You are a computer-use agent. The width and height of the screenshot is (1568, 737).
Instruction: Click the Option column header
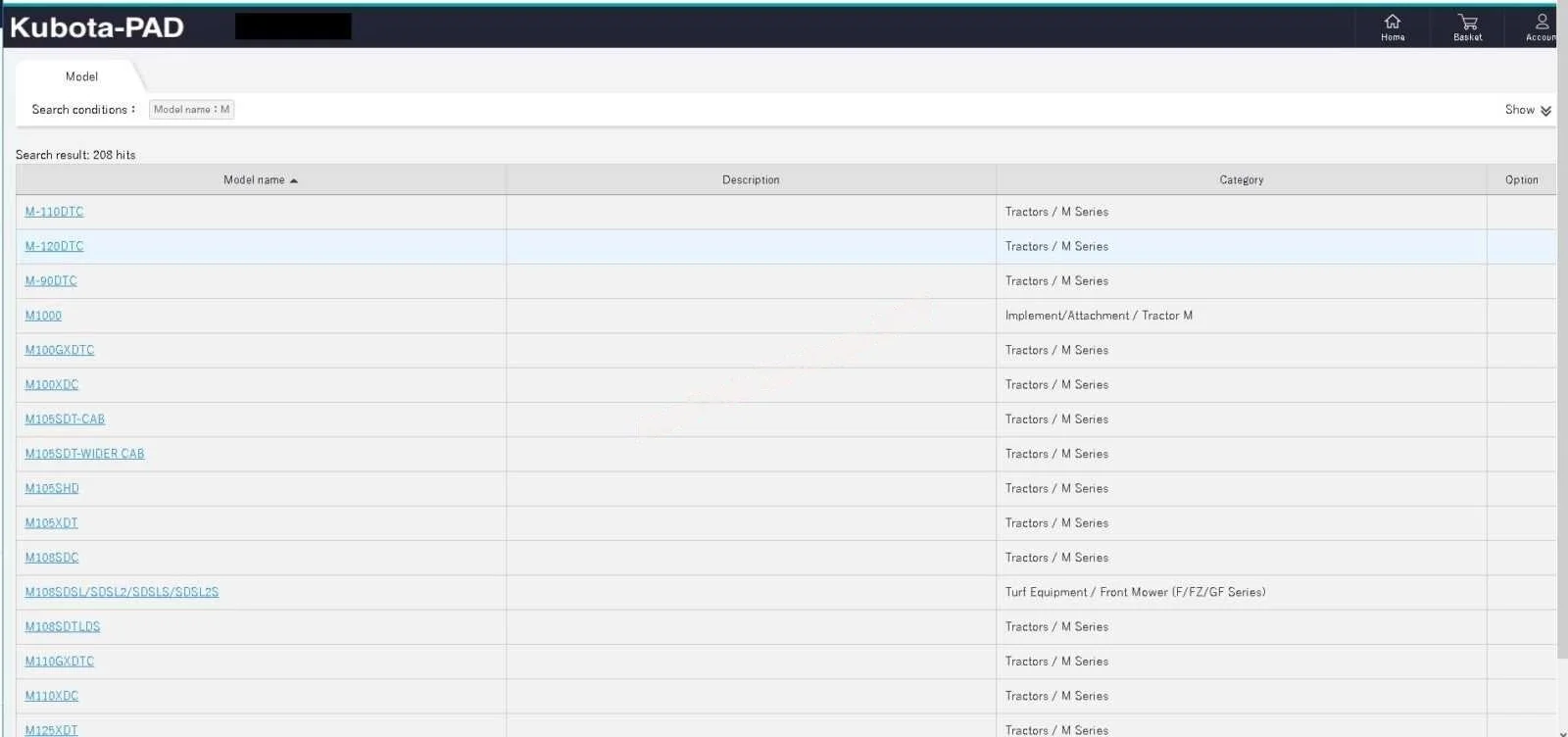(1522, 180)
